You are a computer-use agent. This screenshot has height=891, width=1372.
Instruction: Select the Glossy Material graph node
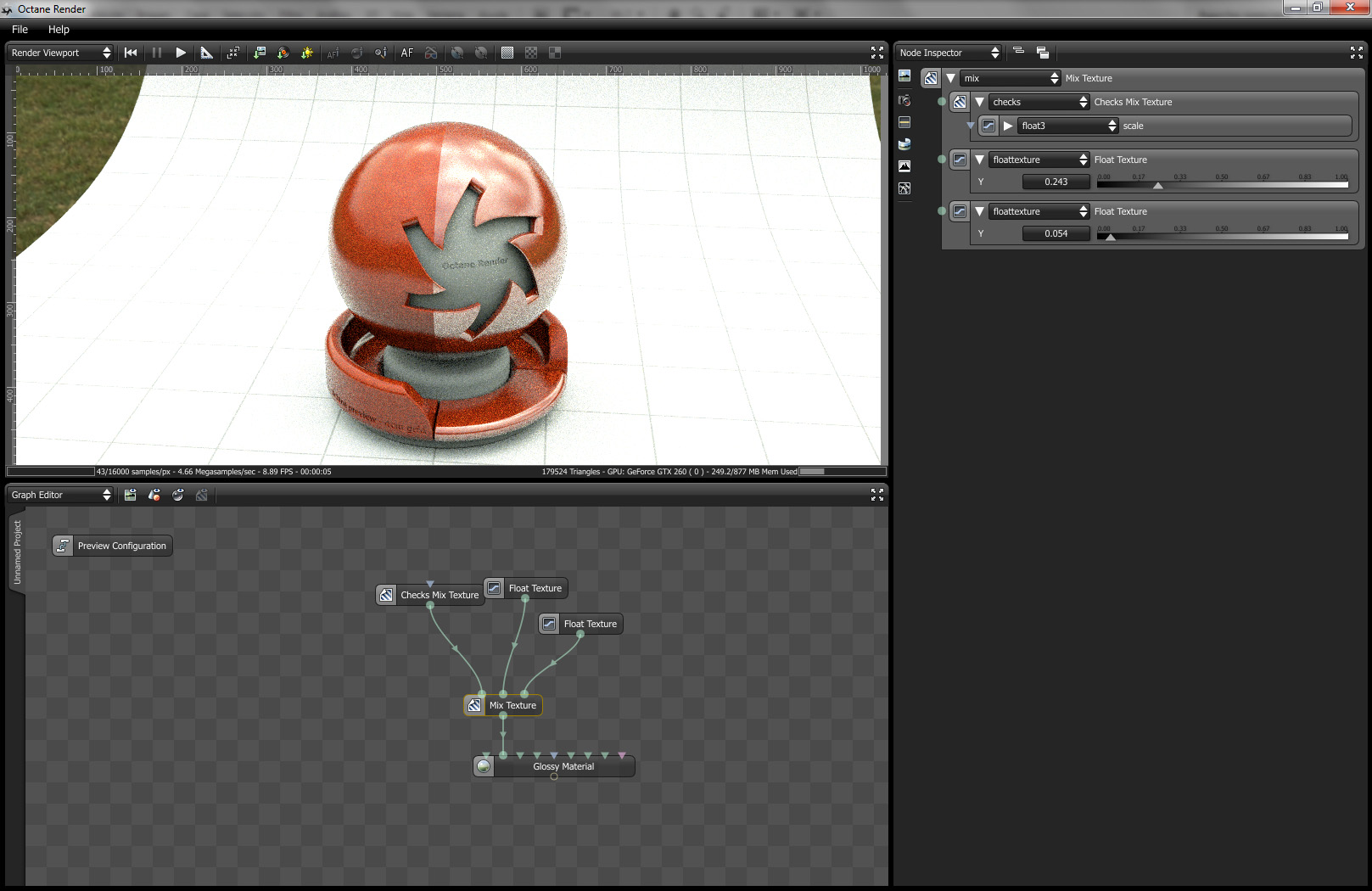tap(554, 766)
